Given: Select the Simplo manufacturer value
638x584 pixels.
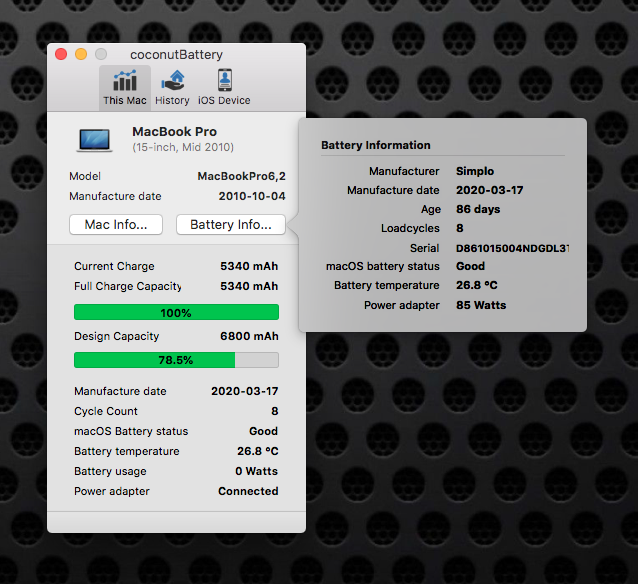Looking at the screenshot, I should pyautogui.click(x=475, y=171).
